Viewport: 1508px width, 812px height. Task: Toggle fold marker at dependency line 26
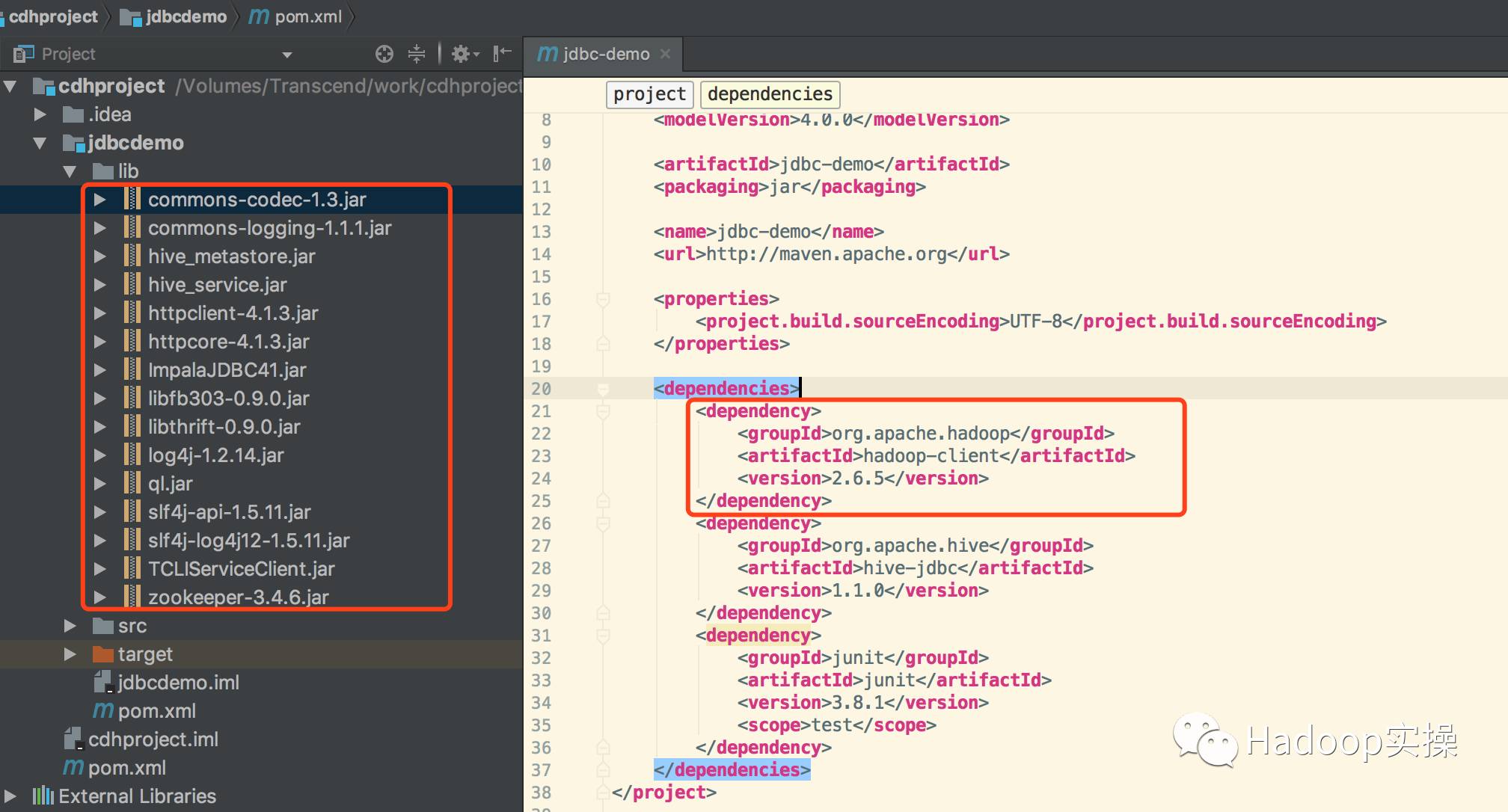(x=603, y=523)
